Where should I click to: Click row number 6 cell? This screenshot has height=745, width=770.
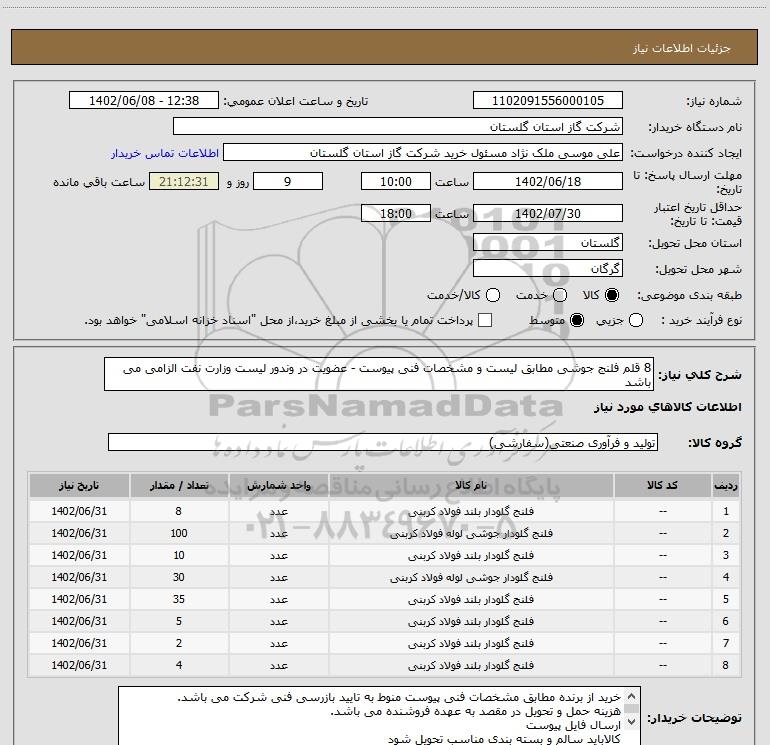[x=726, y=621]
